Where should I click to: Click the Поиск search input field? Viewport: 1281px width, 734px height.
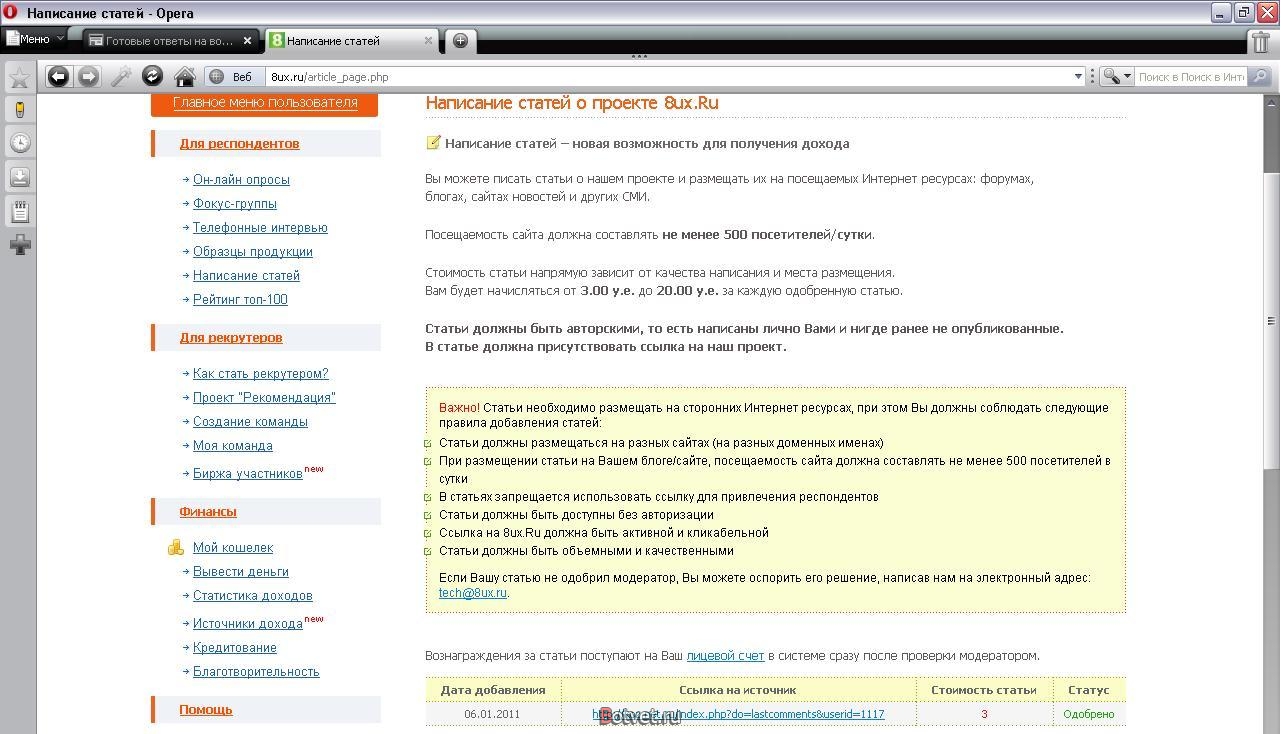coord(1191,77)
